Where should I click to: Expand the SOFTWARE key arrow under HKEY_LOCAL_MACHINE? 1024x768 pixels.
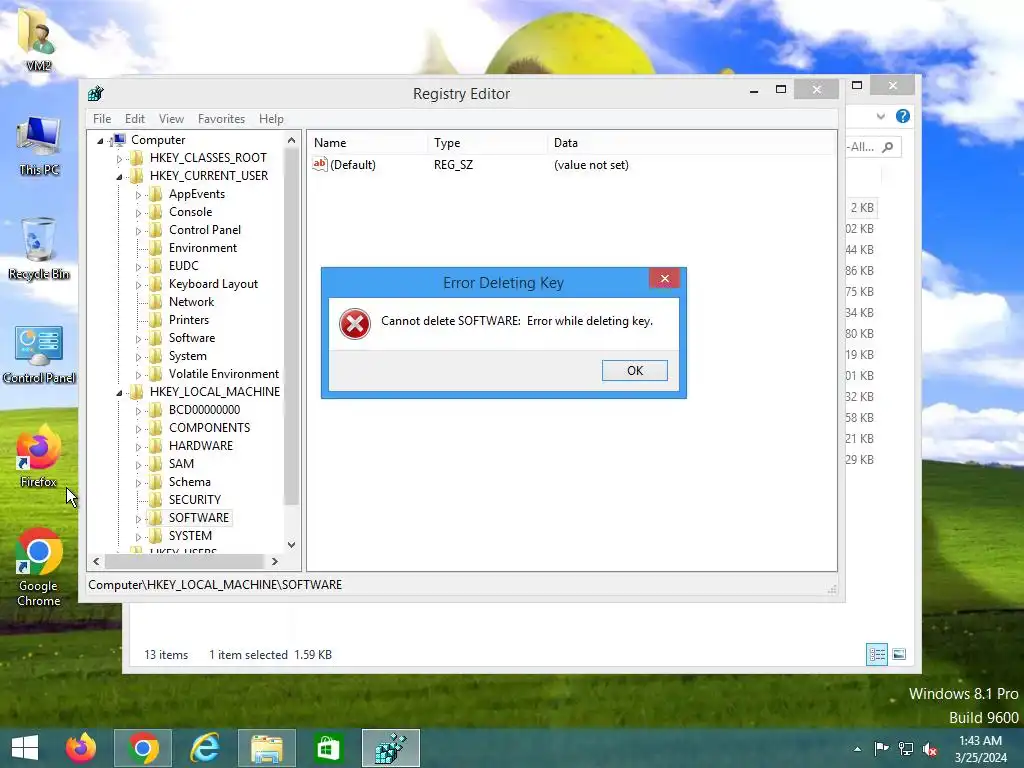[x=138, y=519]
